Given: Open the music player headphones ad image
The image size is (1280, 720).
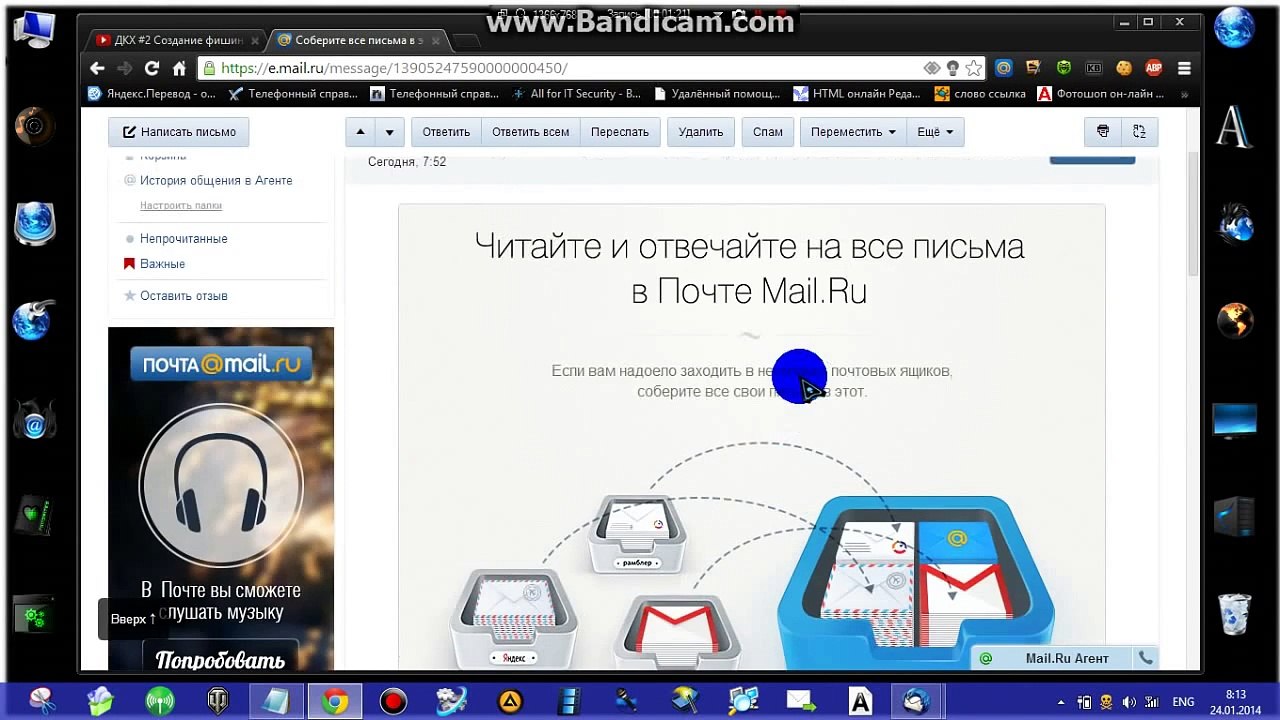Looking at the screenshot, I should click(221, 484).
